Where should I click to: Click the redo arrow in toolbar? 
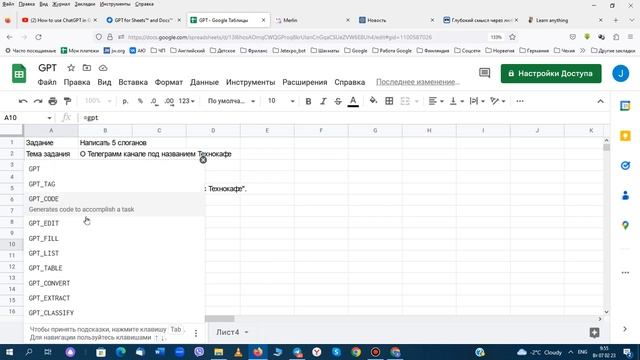[38, 101]
